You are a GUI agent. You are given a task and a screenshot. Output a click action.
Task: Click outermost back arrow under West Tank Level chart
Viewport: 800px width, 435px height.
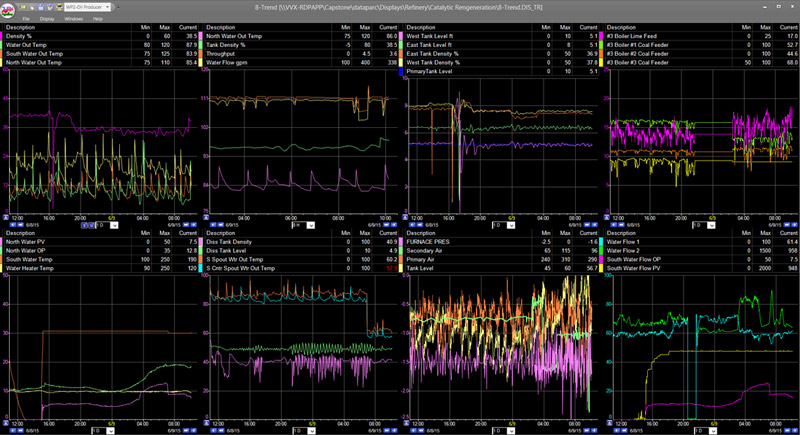tap(412, 225)
